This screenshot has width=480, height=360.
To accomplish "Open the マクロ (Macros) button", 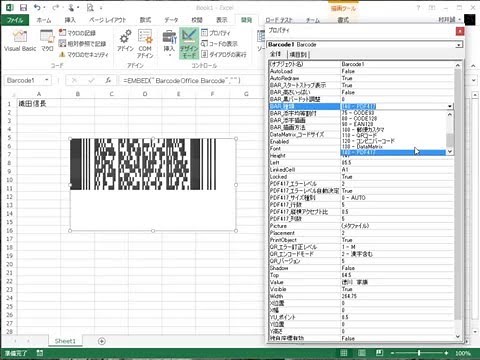I will pyautogui.click(x=47, y=41).
